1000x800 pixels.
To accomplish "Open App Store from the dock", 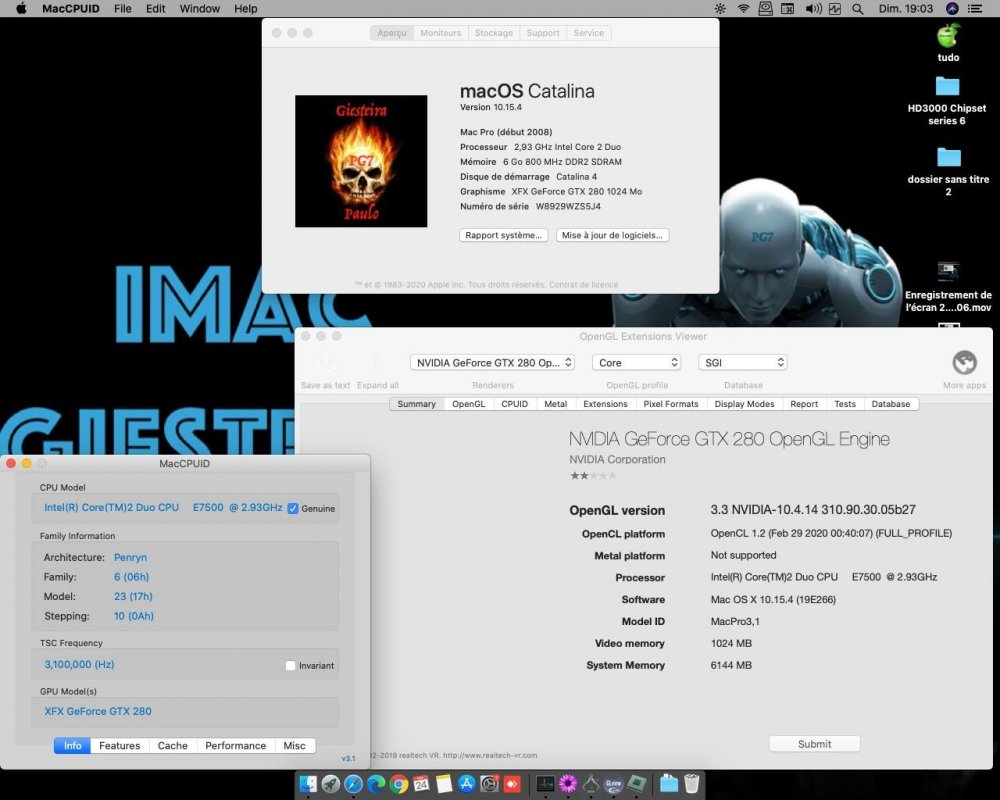I will point(467,783).
